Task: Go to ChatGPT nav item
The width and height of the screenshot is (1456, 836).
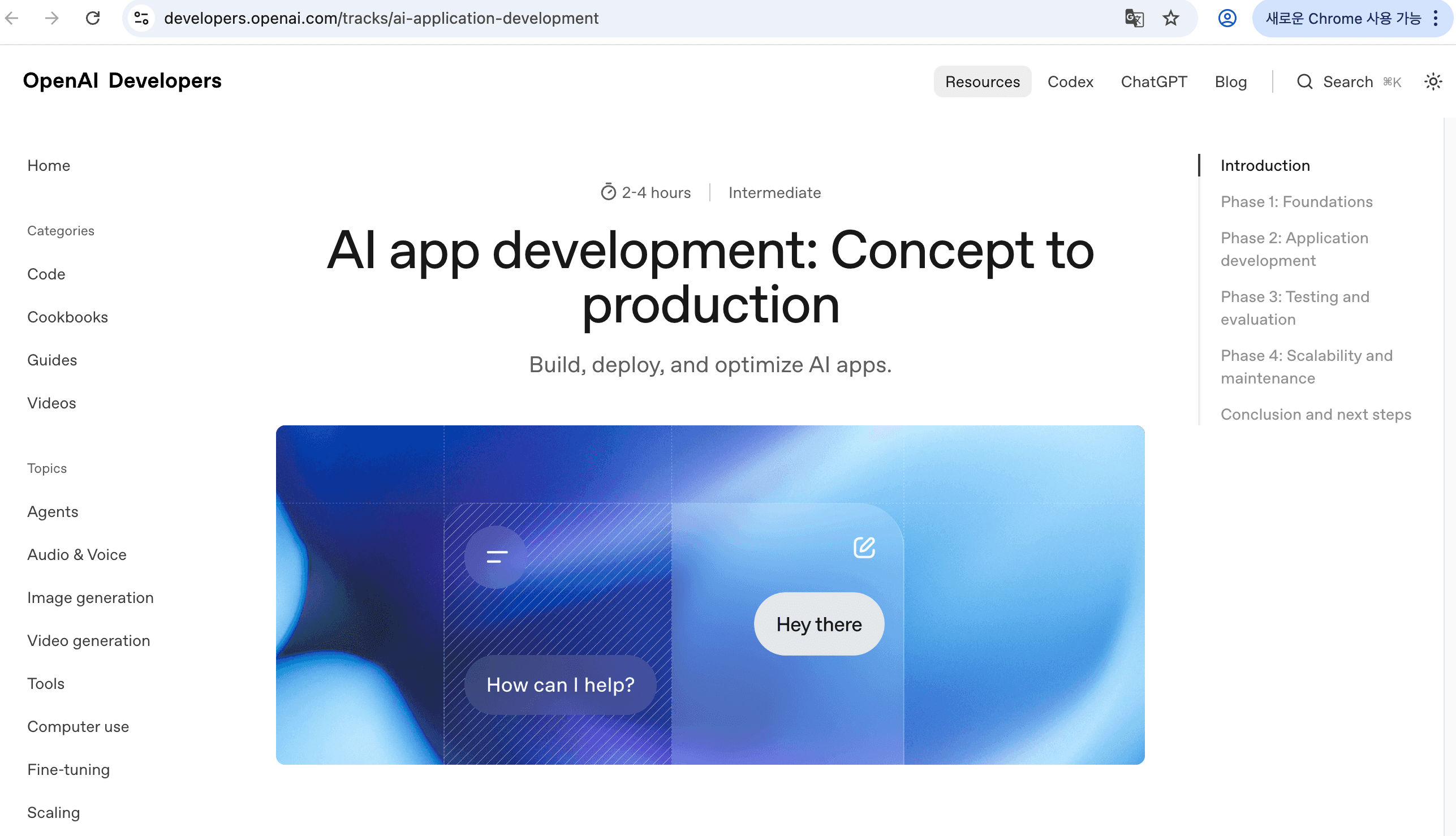Action: pos(1153,81)
